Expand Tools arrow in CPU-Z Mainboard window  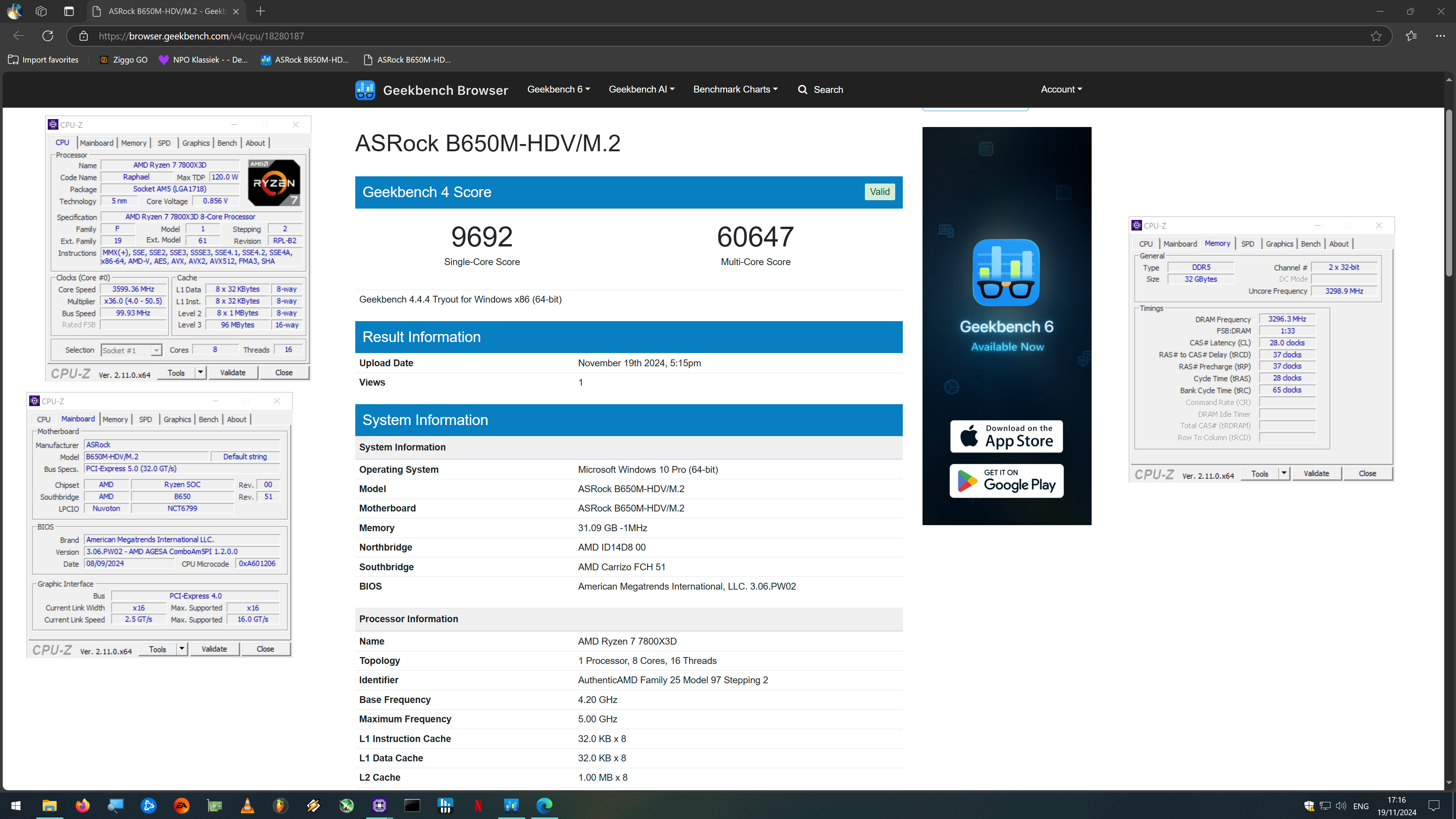(182, 649)
